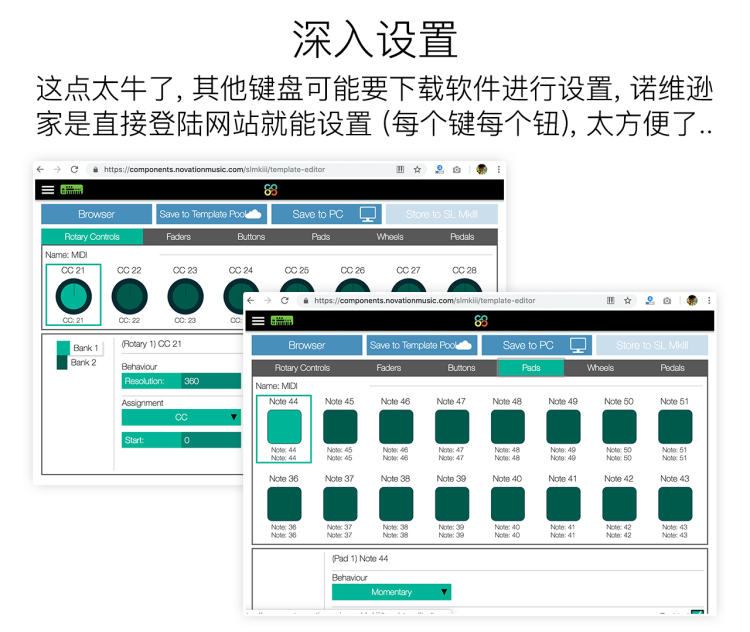Click profile avatar in the front browser window

tap(692, 300)
